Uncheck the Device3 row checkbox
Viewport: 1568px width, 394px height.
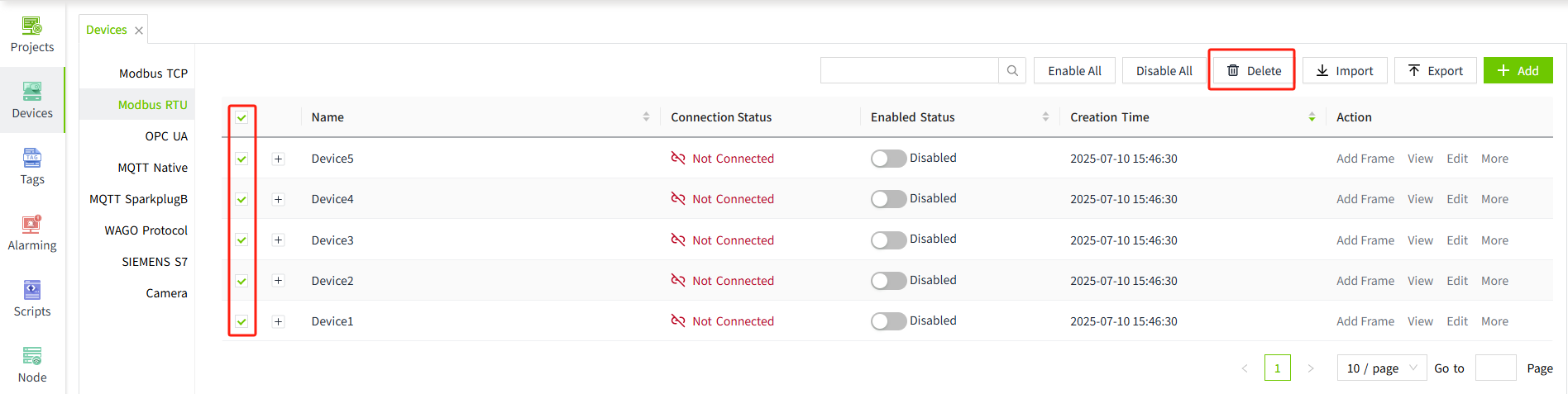[x=241, y=240]
